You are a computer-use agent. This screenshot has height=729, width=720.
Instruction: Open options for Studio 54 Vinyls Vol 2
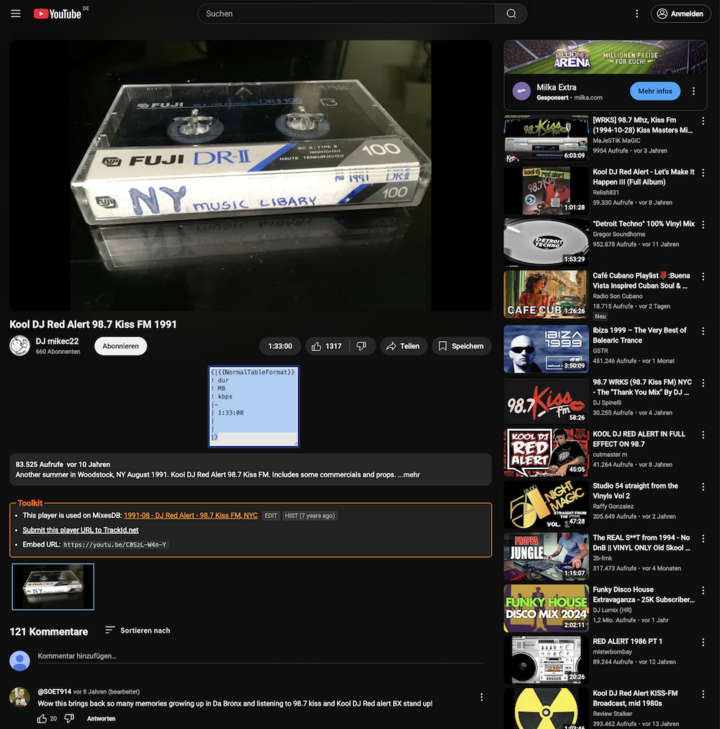coord(703,486)
